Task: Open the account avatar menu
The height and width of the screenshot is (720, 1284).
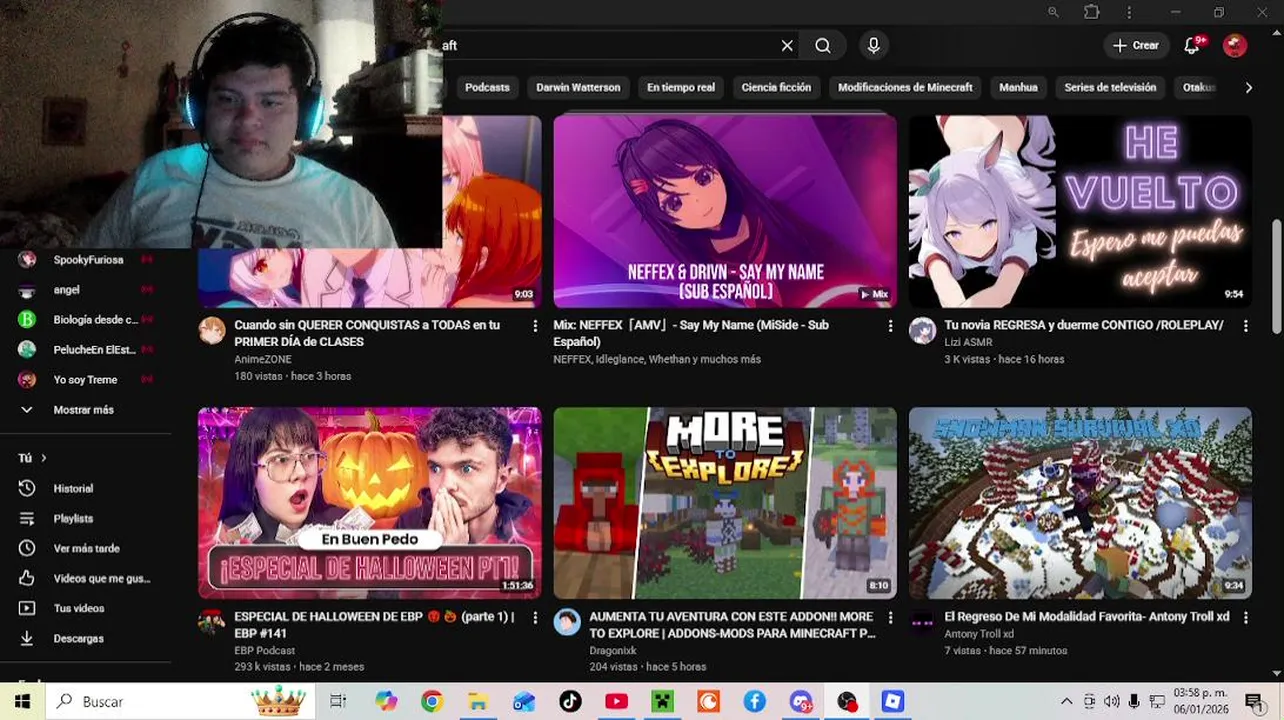Action: pos(1235,45)
